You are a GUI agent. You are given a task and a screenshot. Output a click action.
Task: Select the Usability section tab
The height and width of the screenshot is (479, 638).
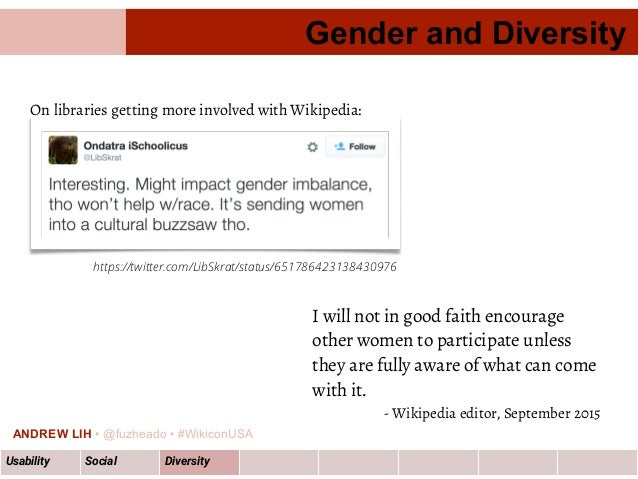click(40, 462)
